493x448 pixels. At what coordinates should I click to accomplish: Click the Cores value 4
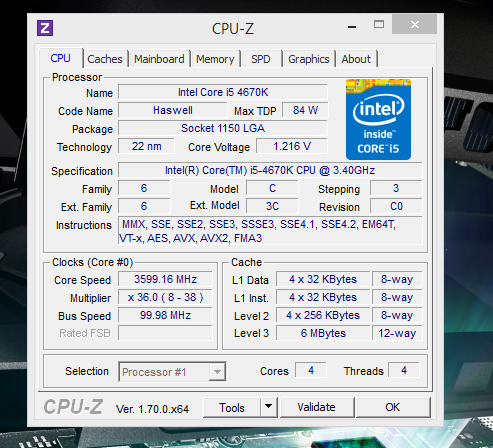click(x=311, y=370)
